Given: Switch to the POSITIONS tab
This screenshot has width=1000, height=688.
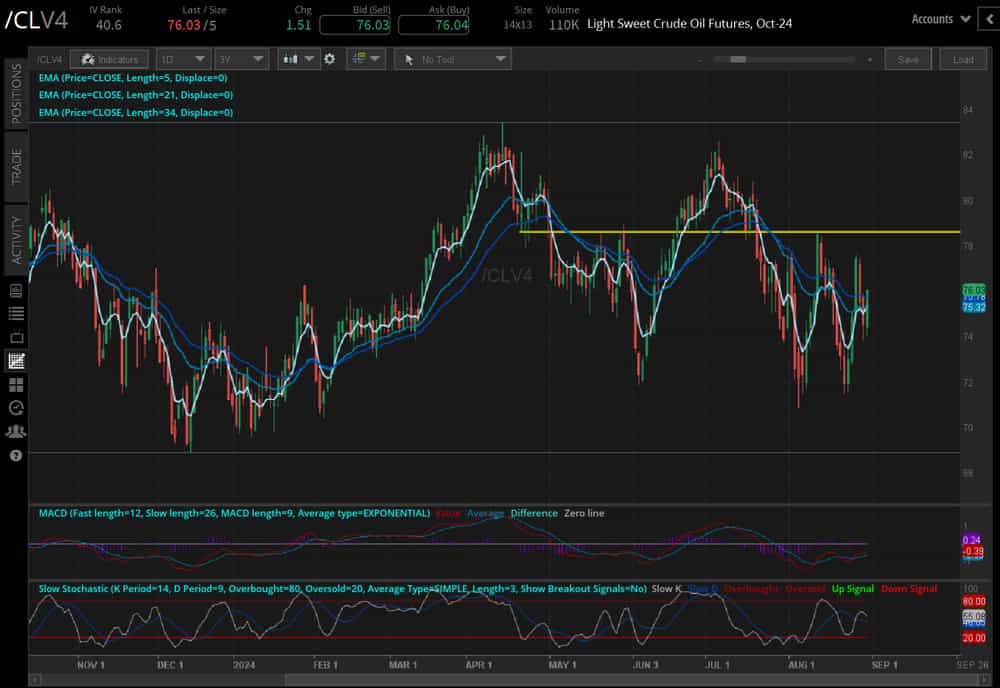Looking at the screenshot, I should click(12, 94).
